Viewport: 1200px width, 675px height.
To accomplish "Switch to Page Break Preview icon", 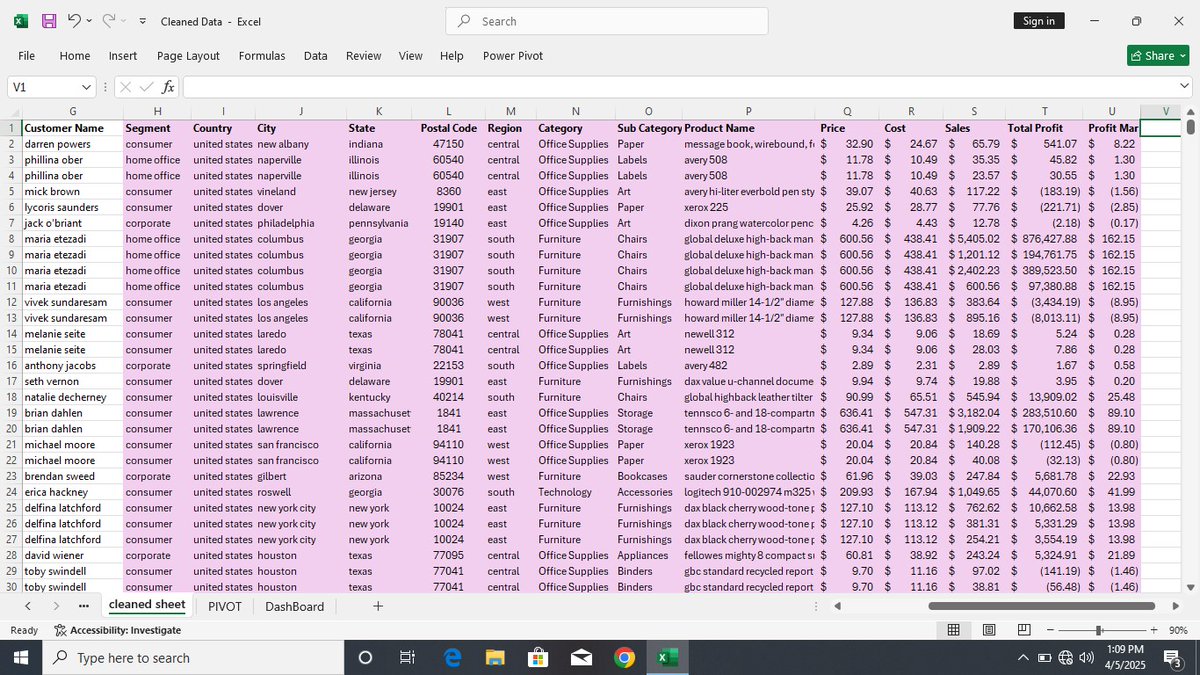I will [1023, 630].
